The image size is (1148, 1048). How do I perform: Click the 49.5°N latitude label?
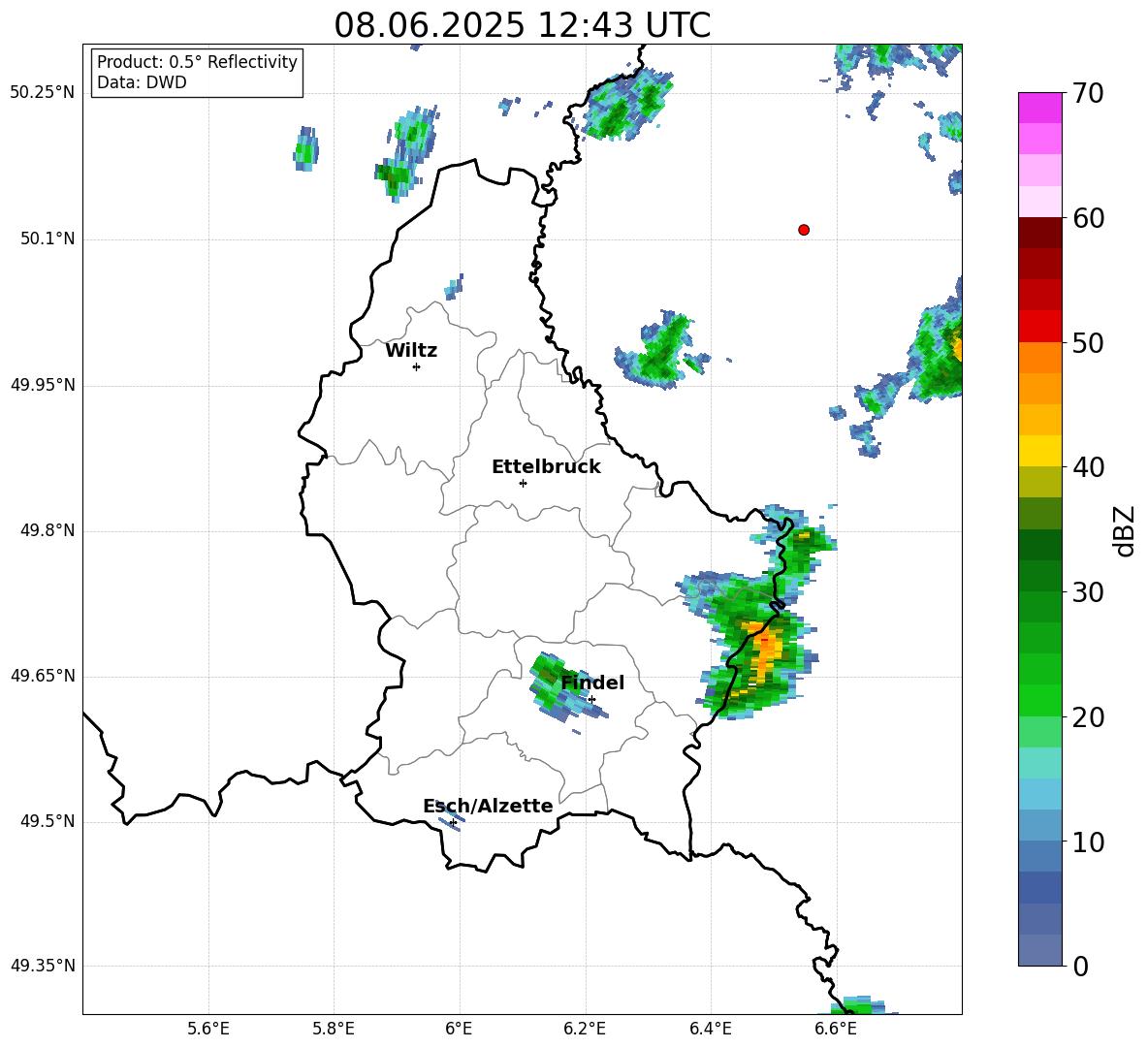tap(48, 821)
